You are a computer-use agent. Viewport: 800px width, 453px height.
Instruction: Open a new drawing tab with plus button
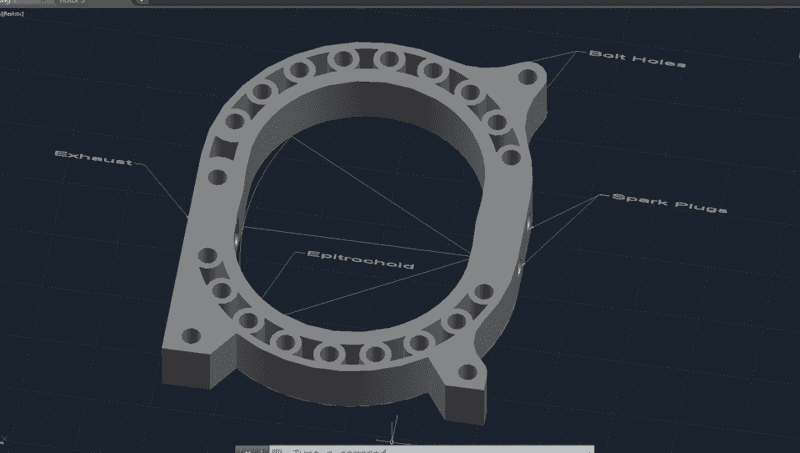point(141,2)
